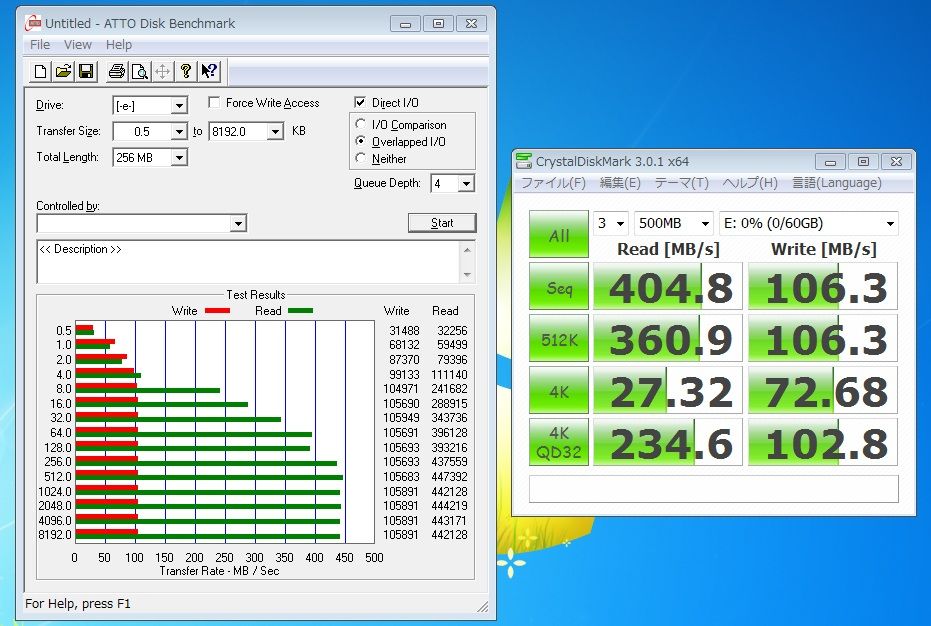This screenshot has height=626, width=931.
Task: Open the View menu in ATTO
Action: coord(77,45)
